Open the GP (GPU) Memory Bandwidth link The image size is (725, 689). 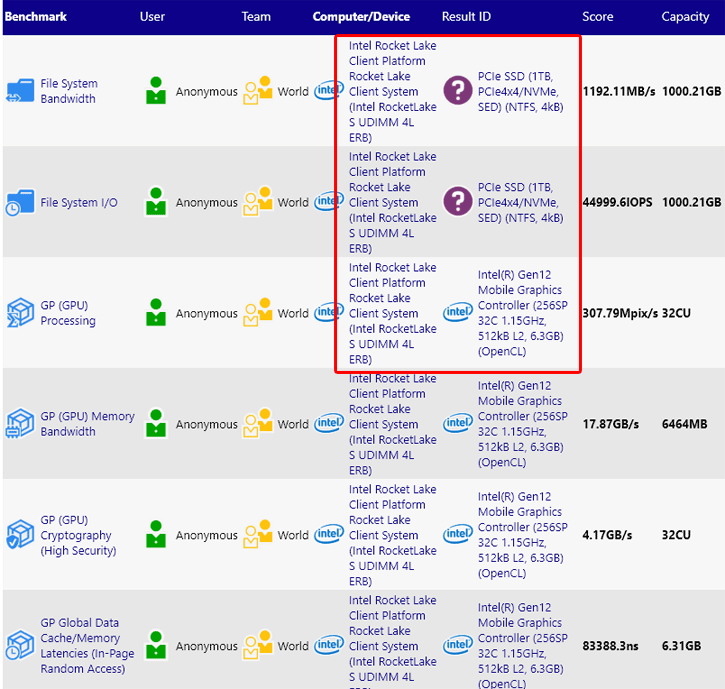point(87,424)
